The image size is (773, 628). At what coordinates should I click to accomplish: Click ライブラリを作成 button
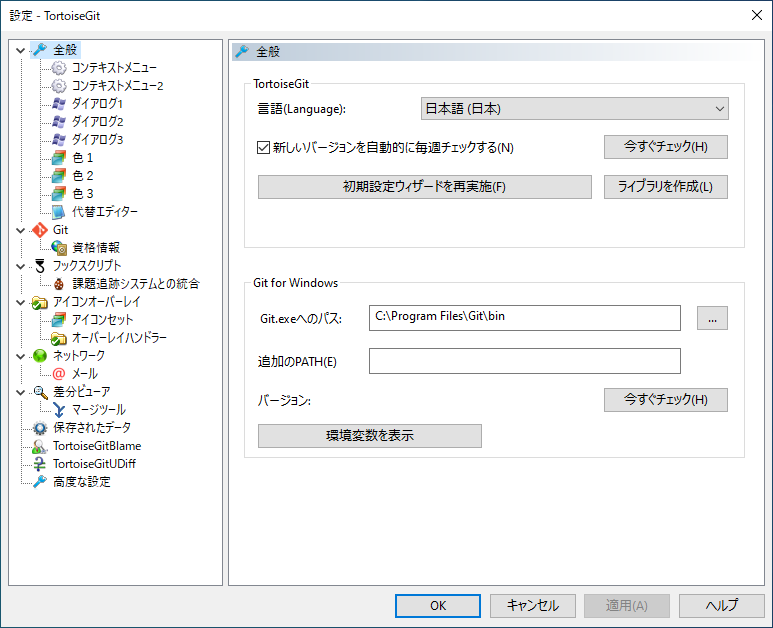tap(666, 187)
